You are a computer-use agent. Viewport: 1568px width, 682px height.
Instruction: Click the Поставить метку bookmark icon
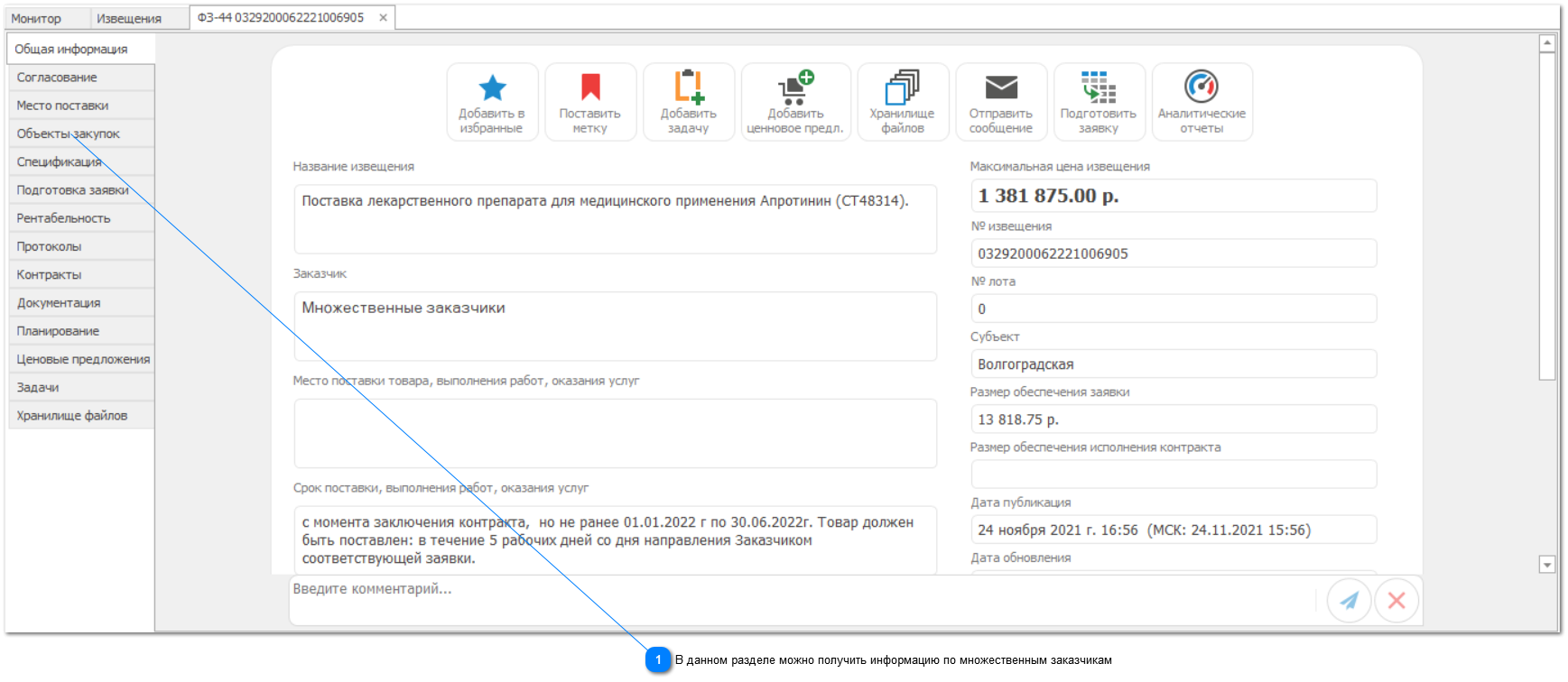[590, 87]
